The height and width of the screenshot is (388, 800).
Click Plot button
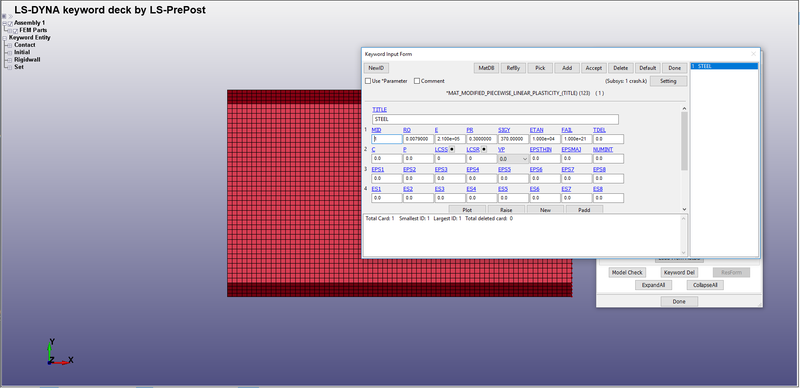tap(467, 210)
